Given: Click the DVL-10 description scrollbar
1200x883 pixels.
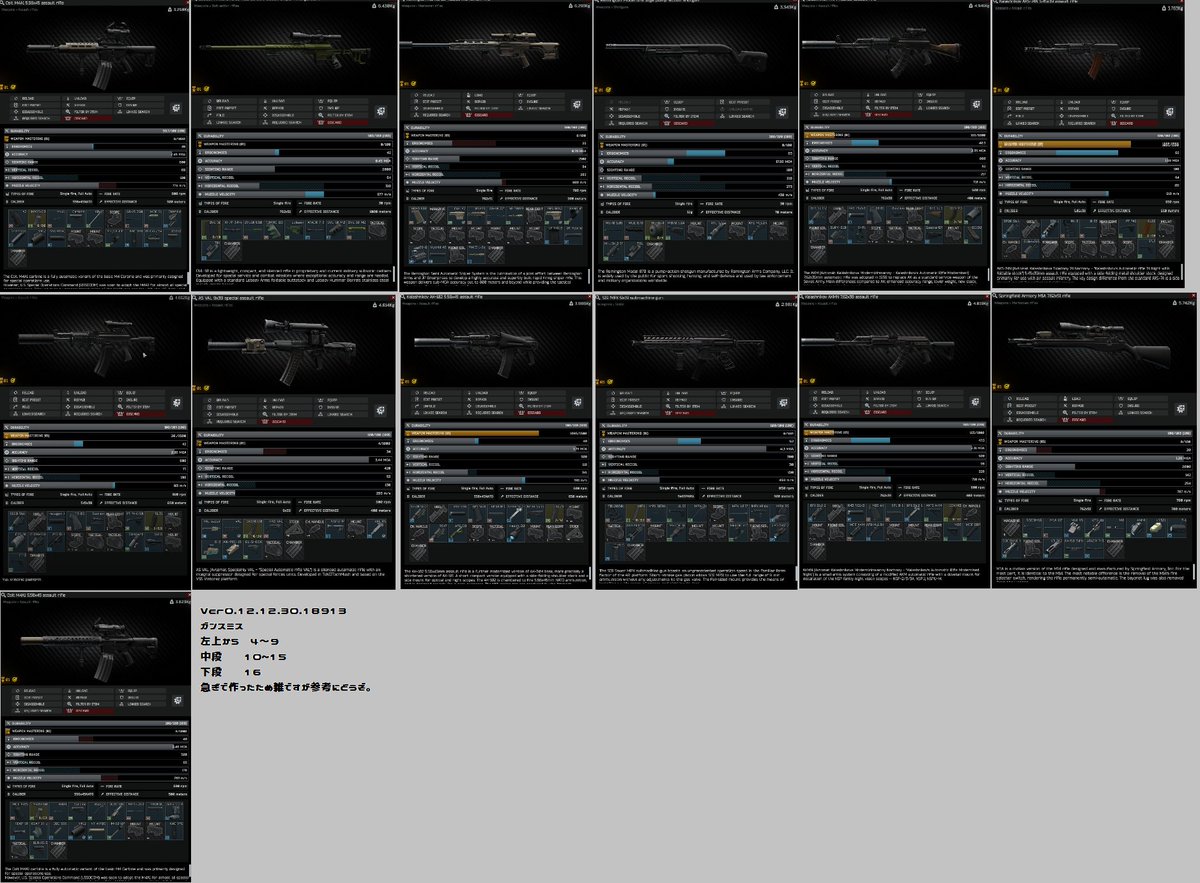Looking at the screenshot, I should [x=394, y=274].
